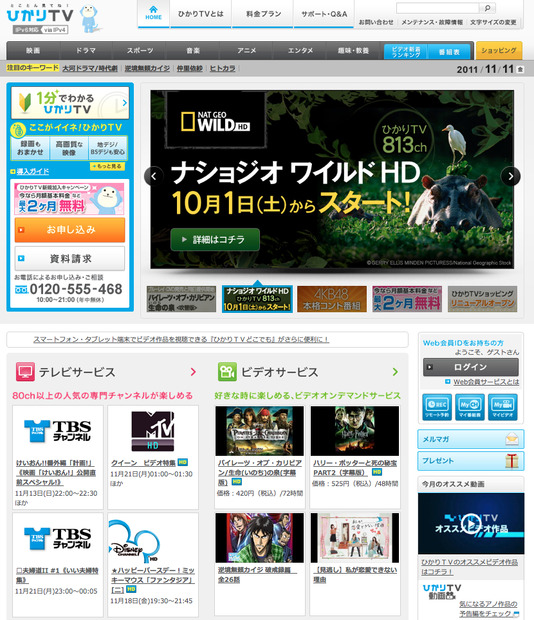Click リモート予約 REC icon
Screen dimensions: 534x620
(437, 407)
